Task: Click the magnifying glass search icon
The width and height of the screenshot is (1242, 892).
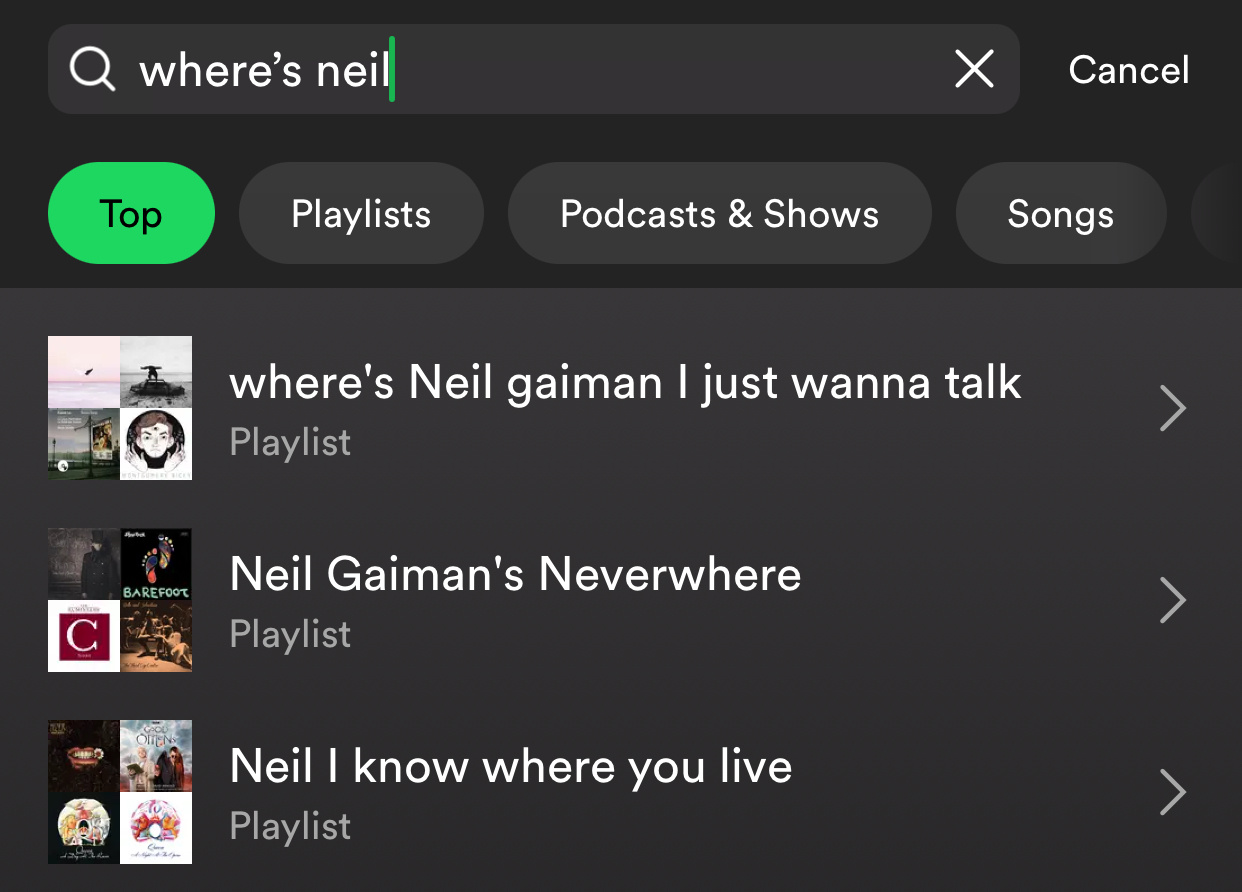Action: [92, 70]
